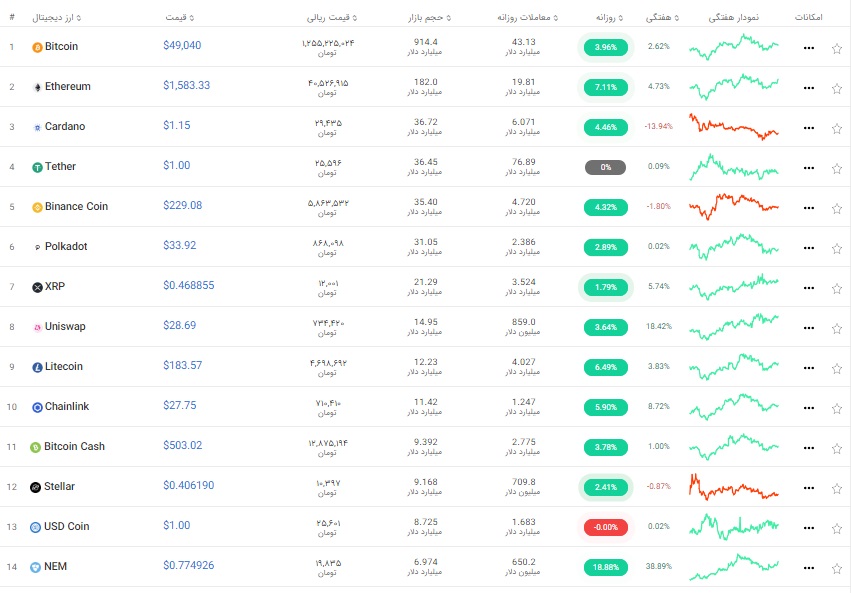Click the Binance Coin $229.08 price link

pos(182,206)
